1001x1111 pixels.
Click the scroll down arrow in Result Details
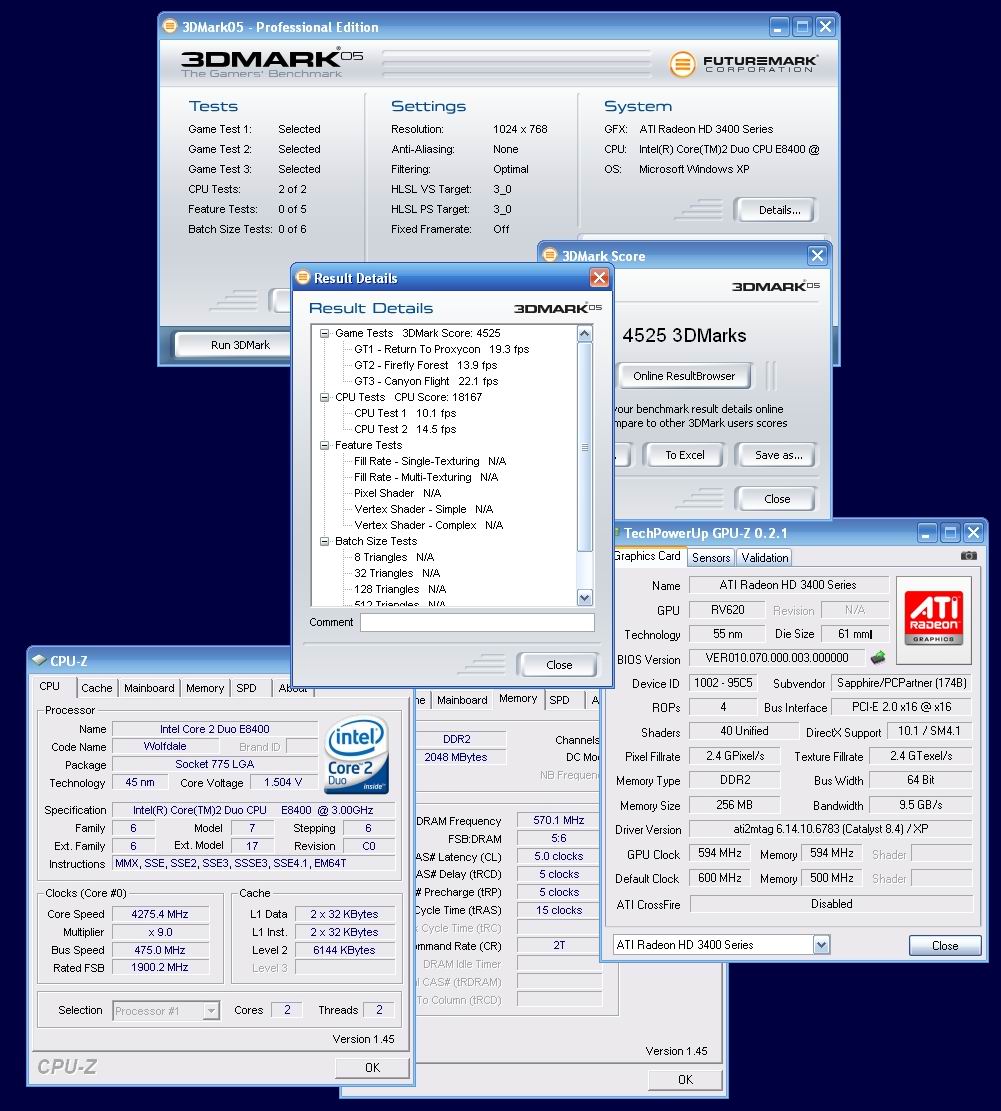[584, 597]
